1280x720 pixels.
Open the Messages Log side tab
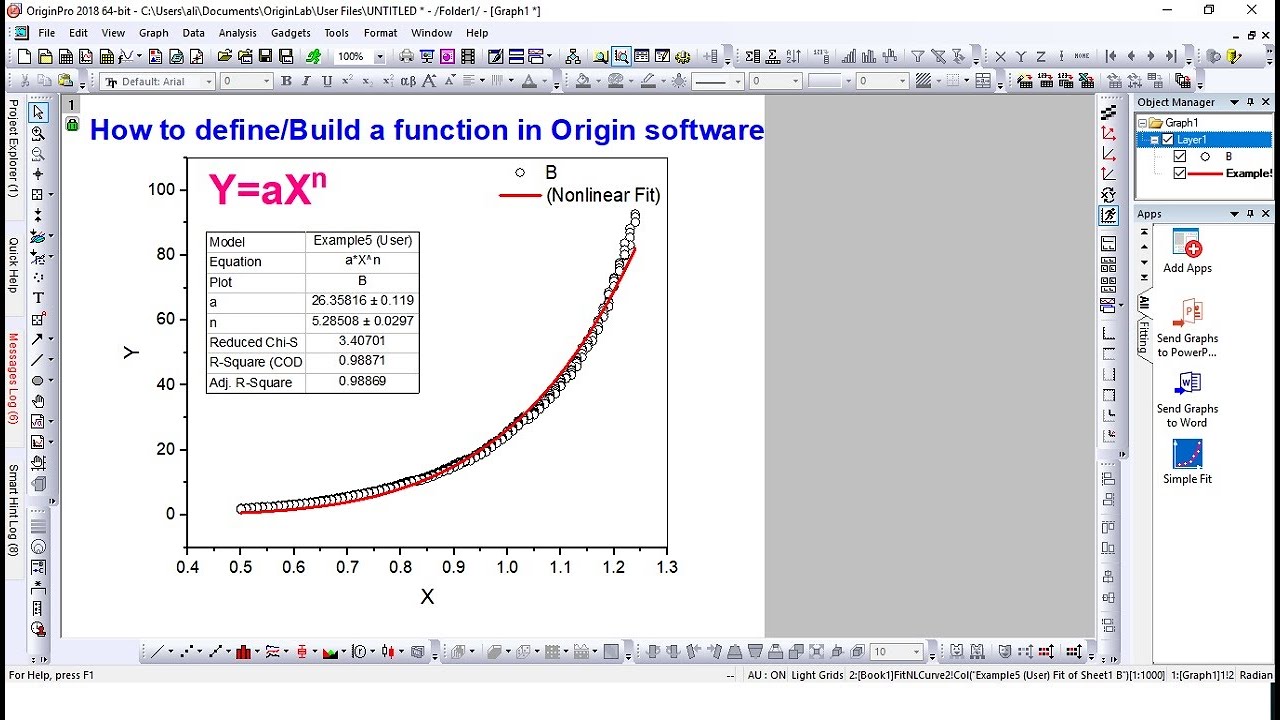pyautogui.click(x=13, y=378)
